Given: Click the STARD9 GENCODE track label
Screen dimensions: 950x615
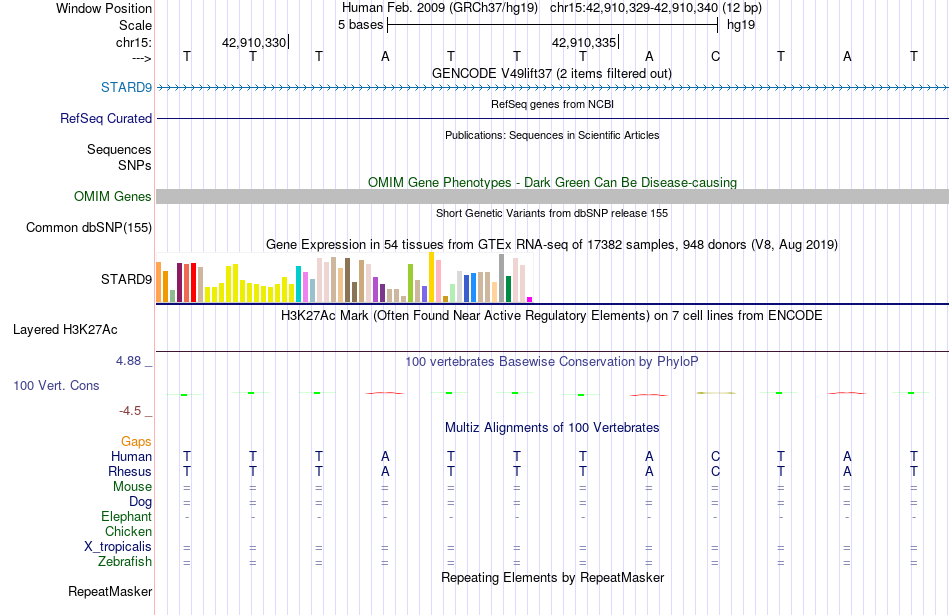Looking at the screenshot, I should point(126,87).
